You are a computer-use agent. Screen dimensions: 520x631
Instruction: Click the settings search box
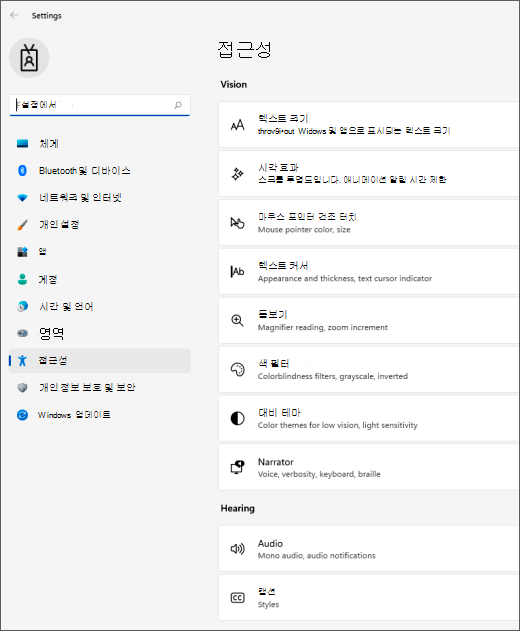click(99, 105)
